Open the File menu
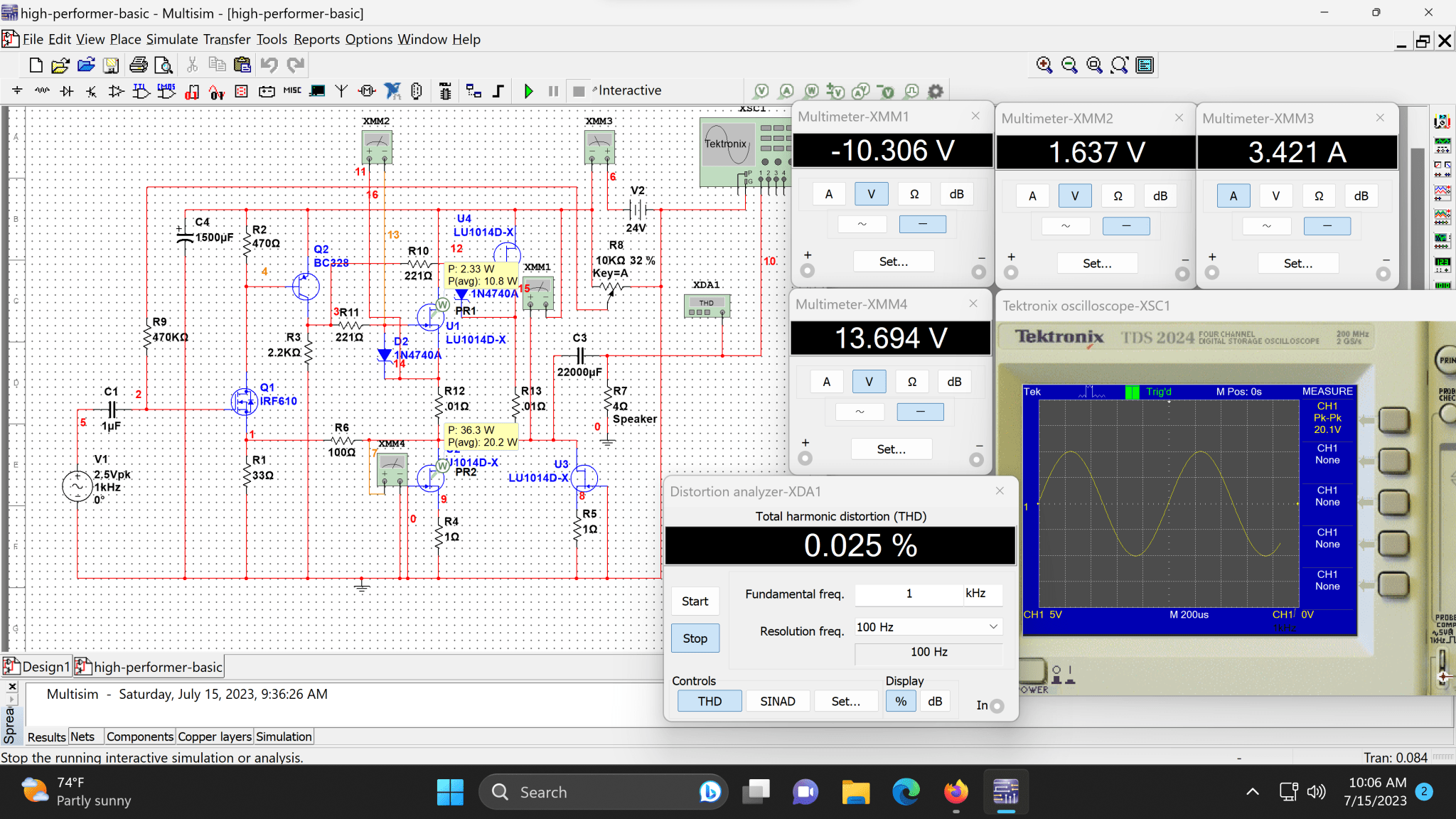The width and height of the screenshot is (1456, 819). click(33, 39)
